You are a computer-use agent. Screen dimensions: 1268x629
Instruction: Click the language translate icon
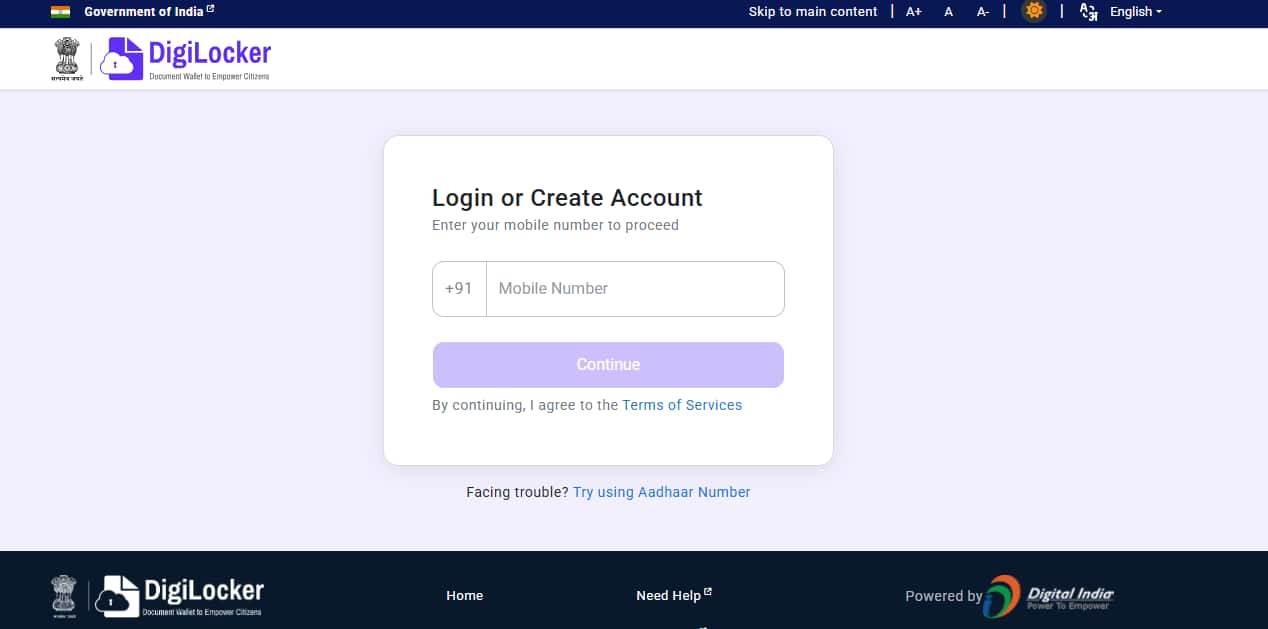1089,12
